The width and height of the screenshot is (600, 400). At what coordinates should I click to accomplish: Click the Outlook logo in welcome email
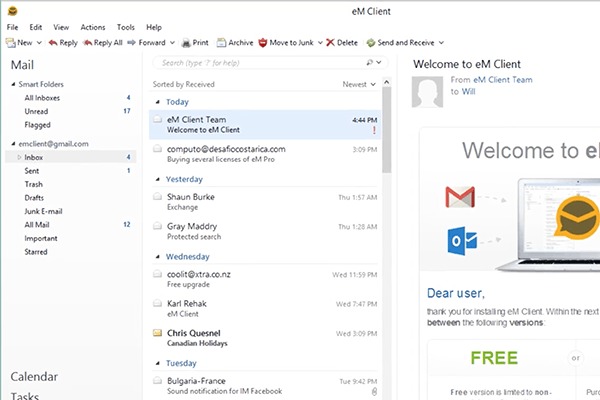(x=462, y=240)
